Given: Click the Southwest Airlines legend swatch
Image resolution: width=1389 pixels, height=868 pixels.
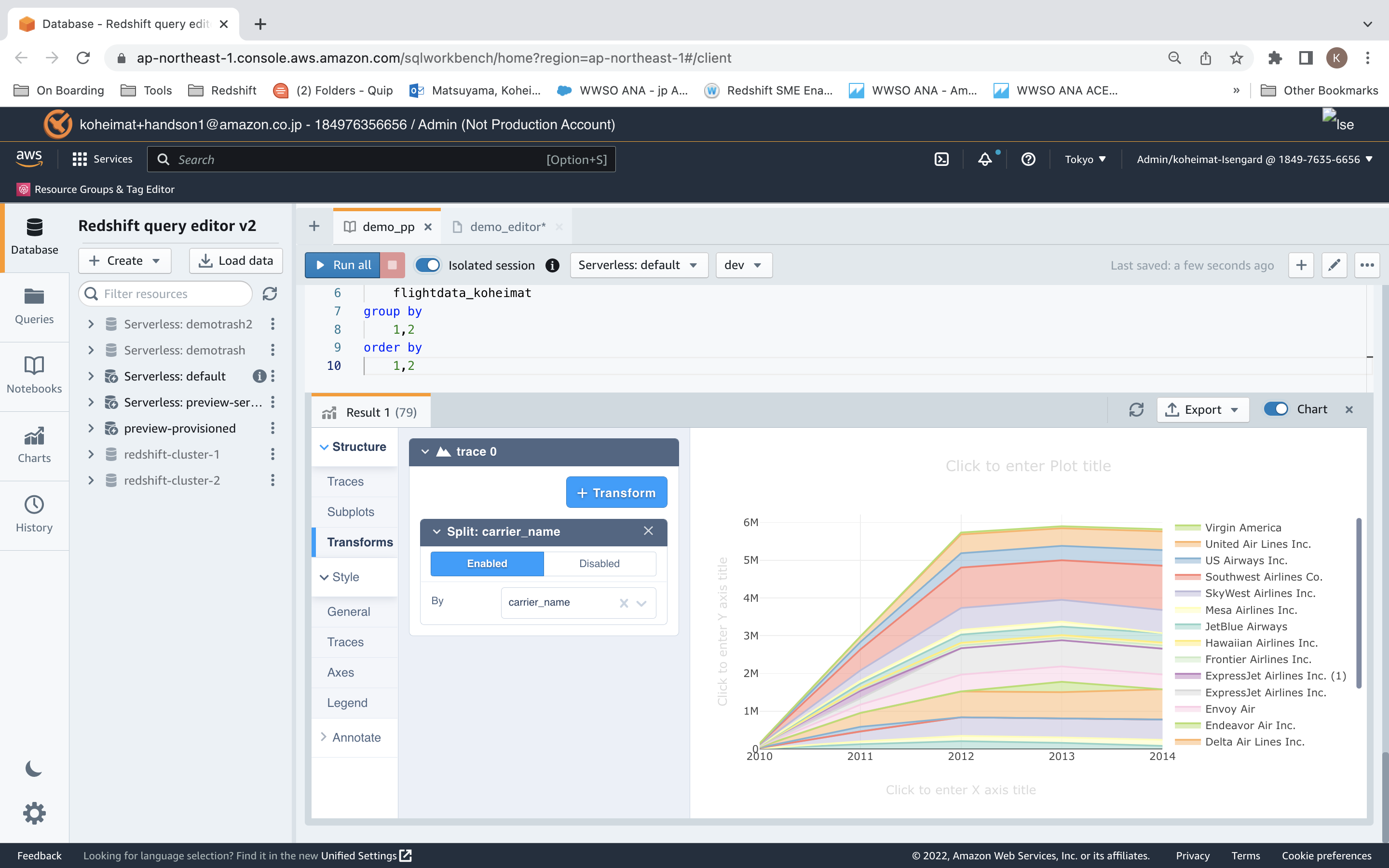Looking at the screenshot, I should (1187, 577).
